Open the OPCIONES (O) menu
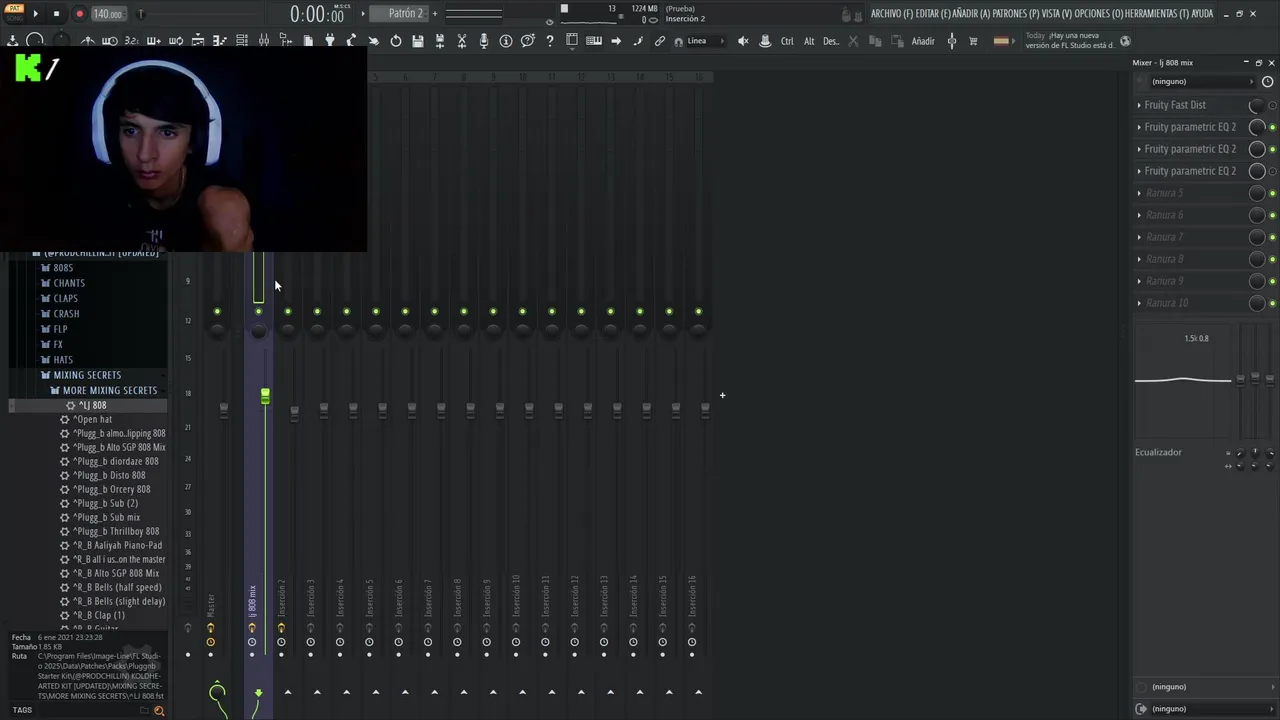This screenshot has width=1280, height=720. point(1099,14)
